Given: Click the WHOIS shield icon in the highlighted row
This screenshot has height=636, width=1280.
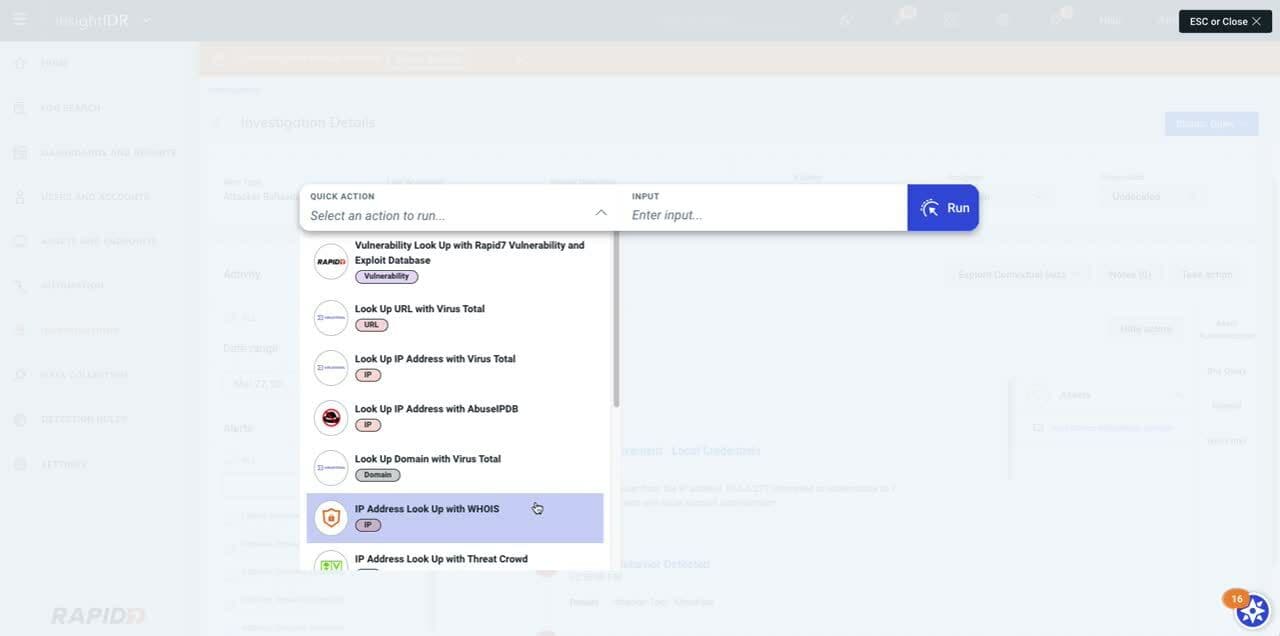Looking at the screenshot, I should click(331, 517).
